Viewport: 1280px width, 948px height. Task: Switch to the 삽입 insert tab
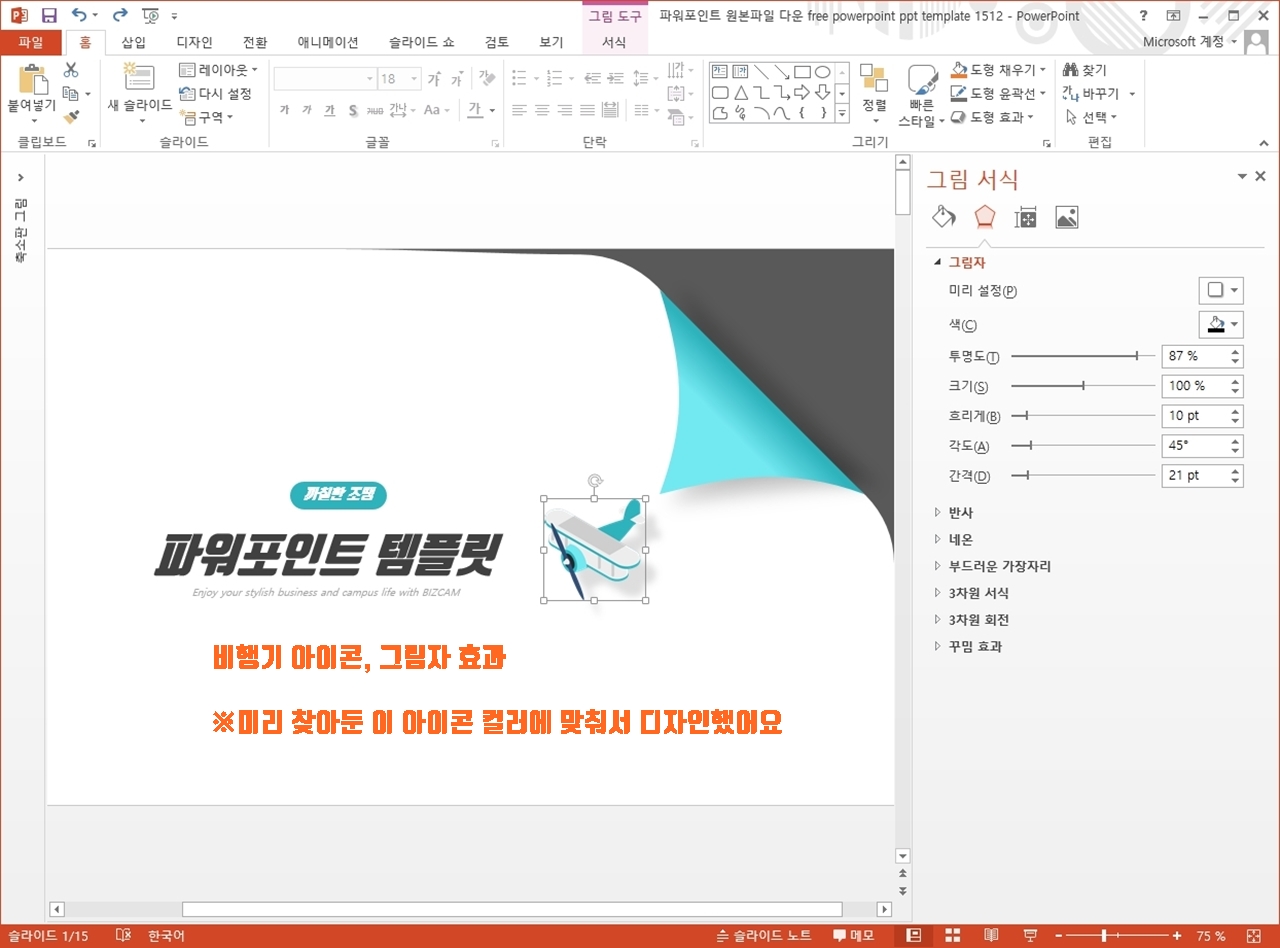(x=133, y=42)
